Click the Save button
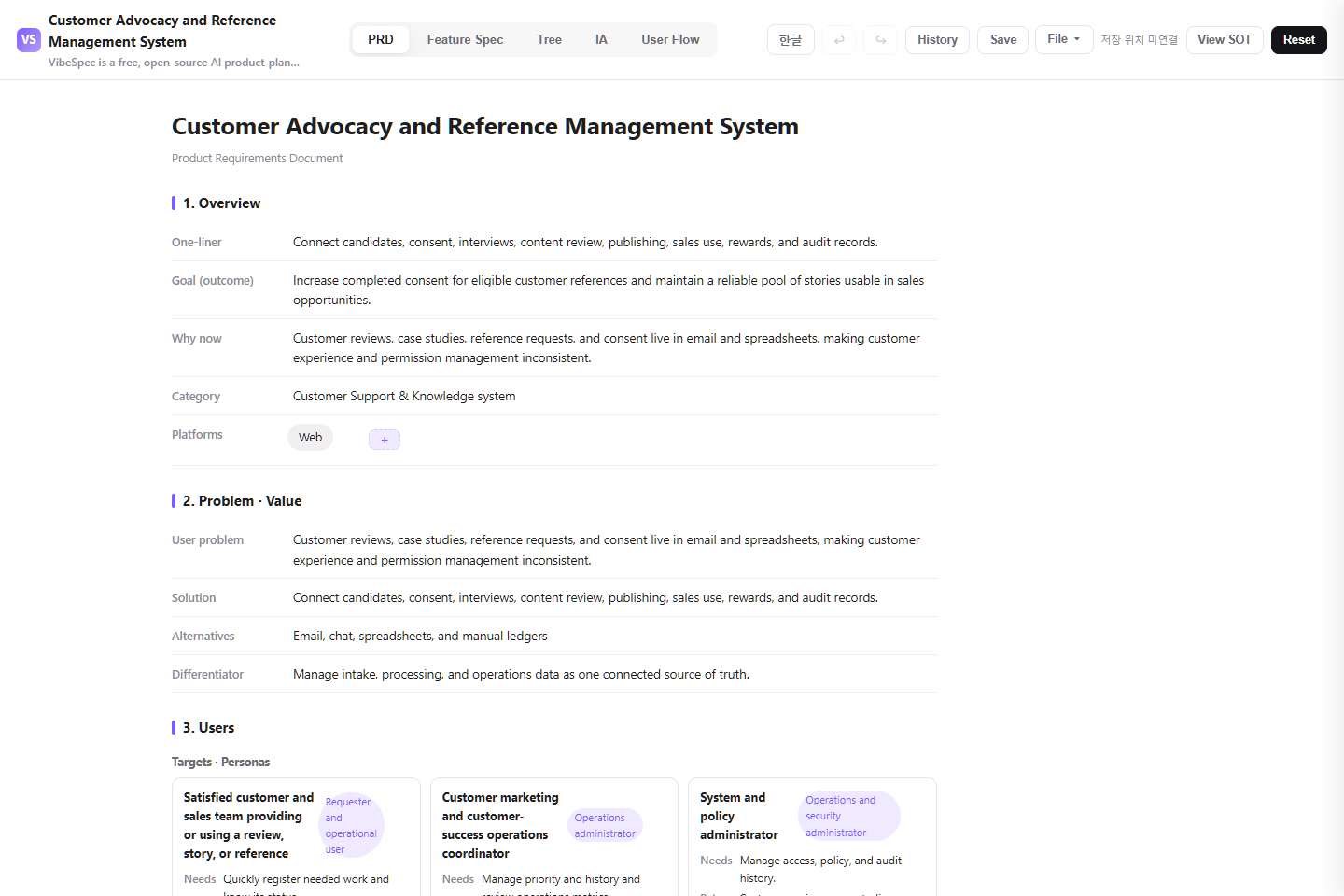The image size is (1344, 896). coord(1003,40)
